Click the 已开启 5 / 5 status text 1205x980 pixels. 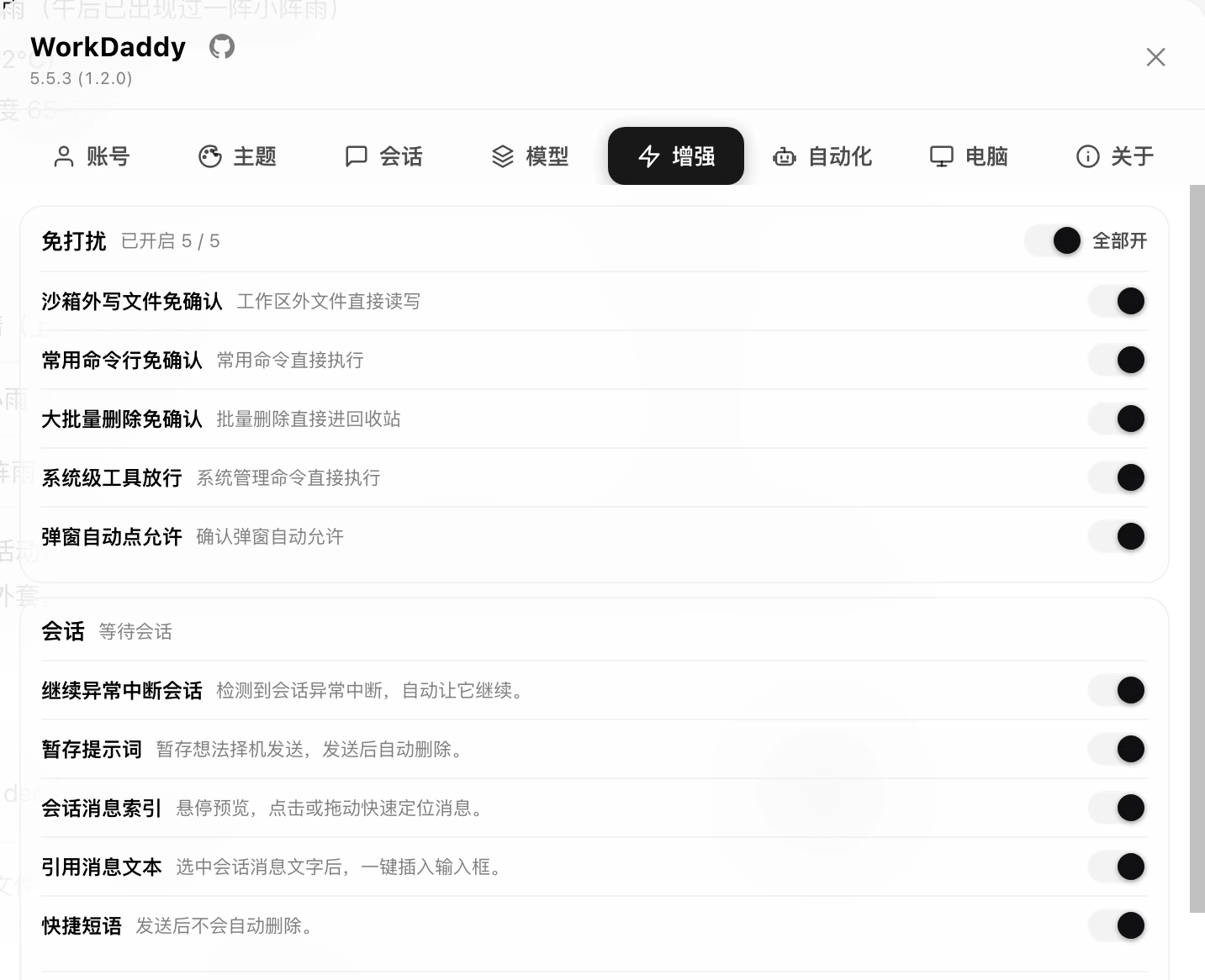171,241
